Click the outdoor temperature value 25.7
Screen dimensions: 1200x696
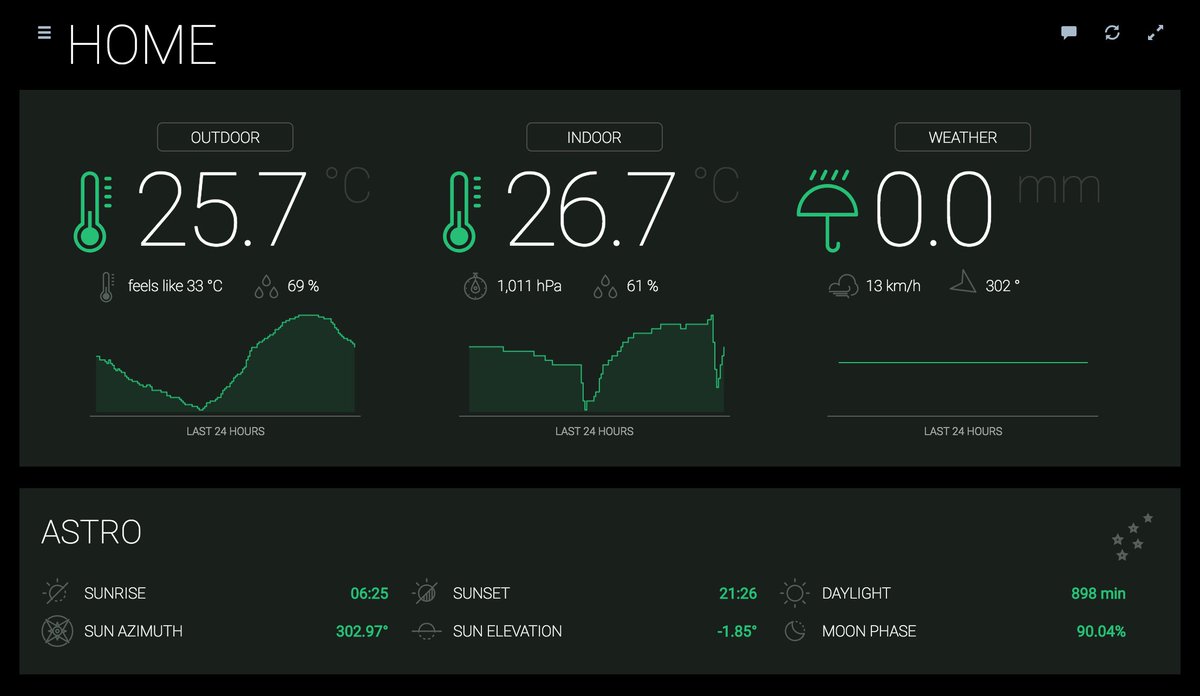(222, 211)
